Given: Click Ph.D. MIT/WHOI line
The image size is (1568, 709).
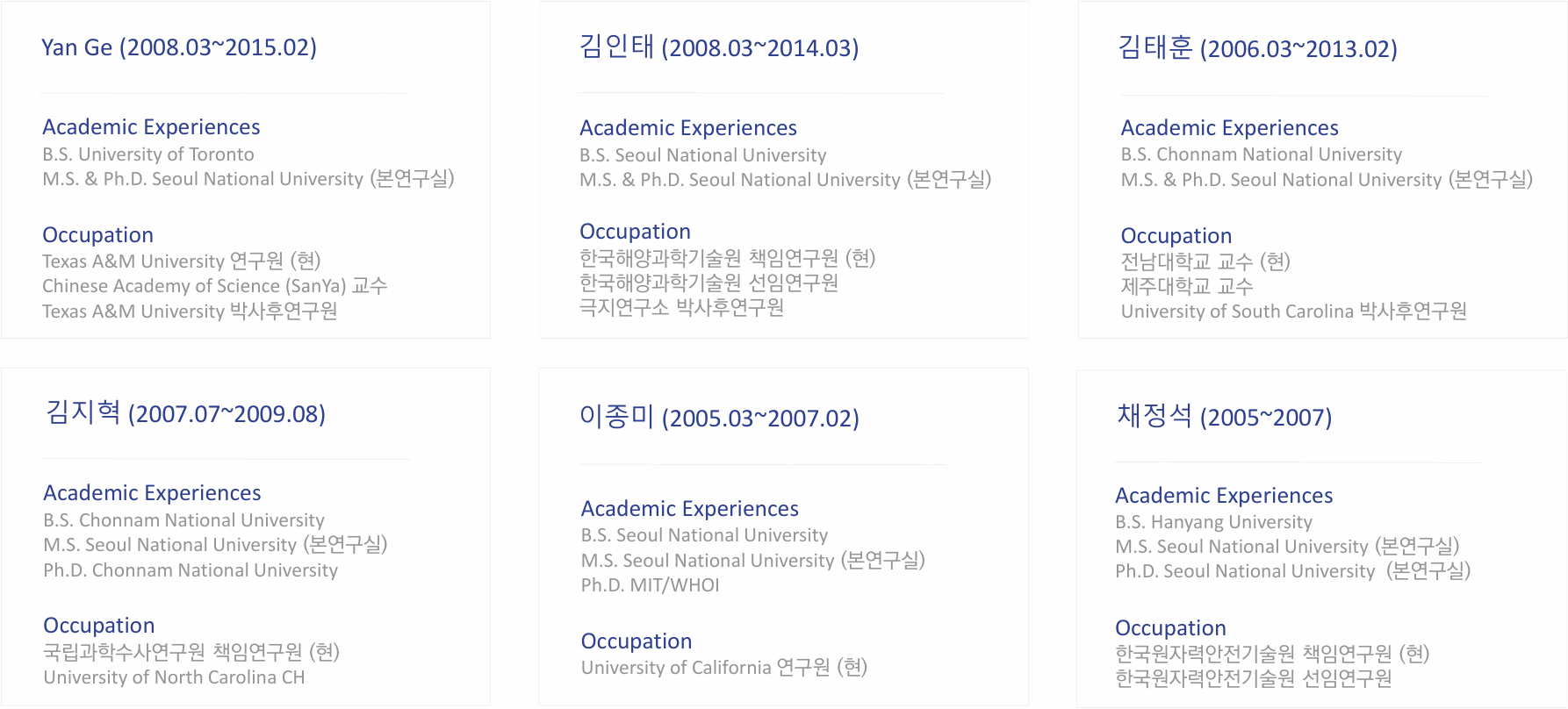Looking at the screenshot, I should [x=651, y=585].
